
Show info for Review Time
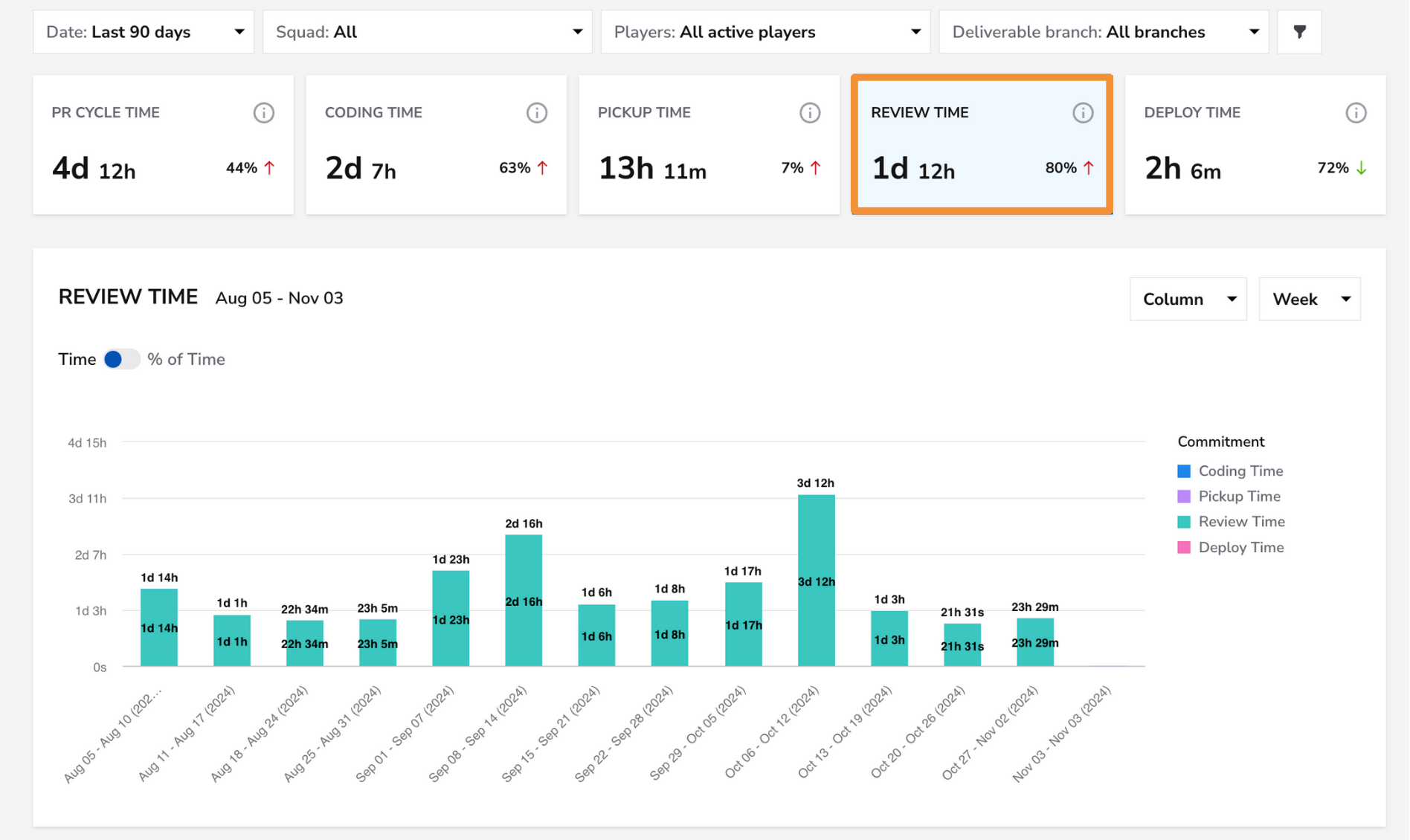(x=1083, y=113)
